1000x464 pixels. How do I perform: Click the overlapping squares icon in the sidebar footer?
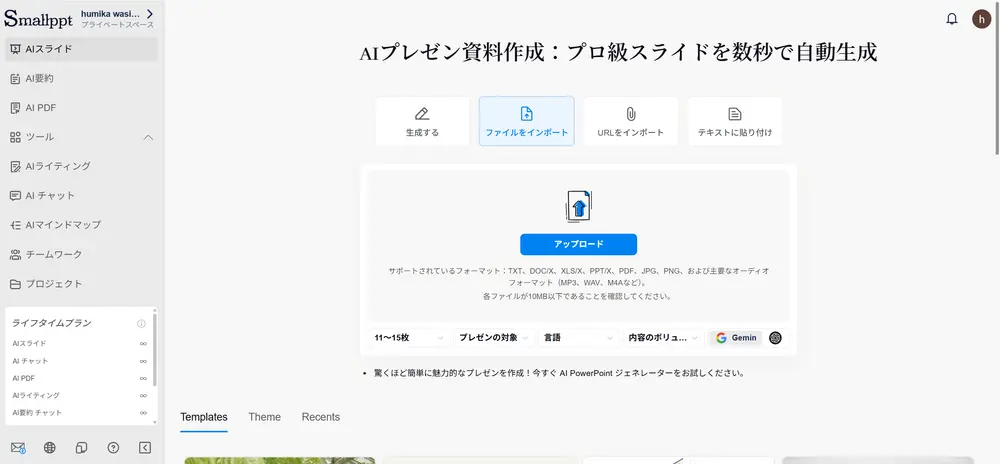coord(81,447)
